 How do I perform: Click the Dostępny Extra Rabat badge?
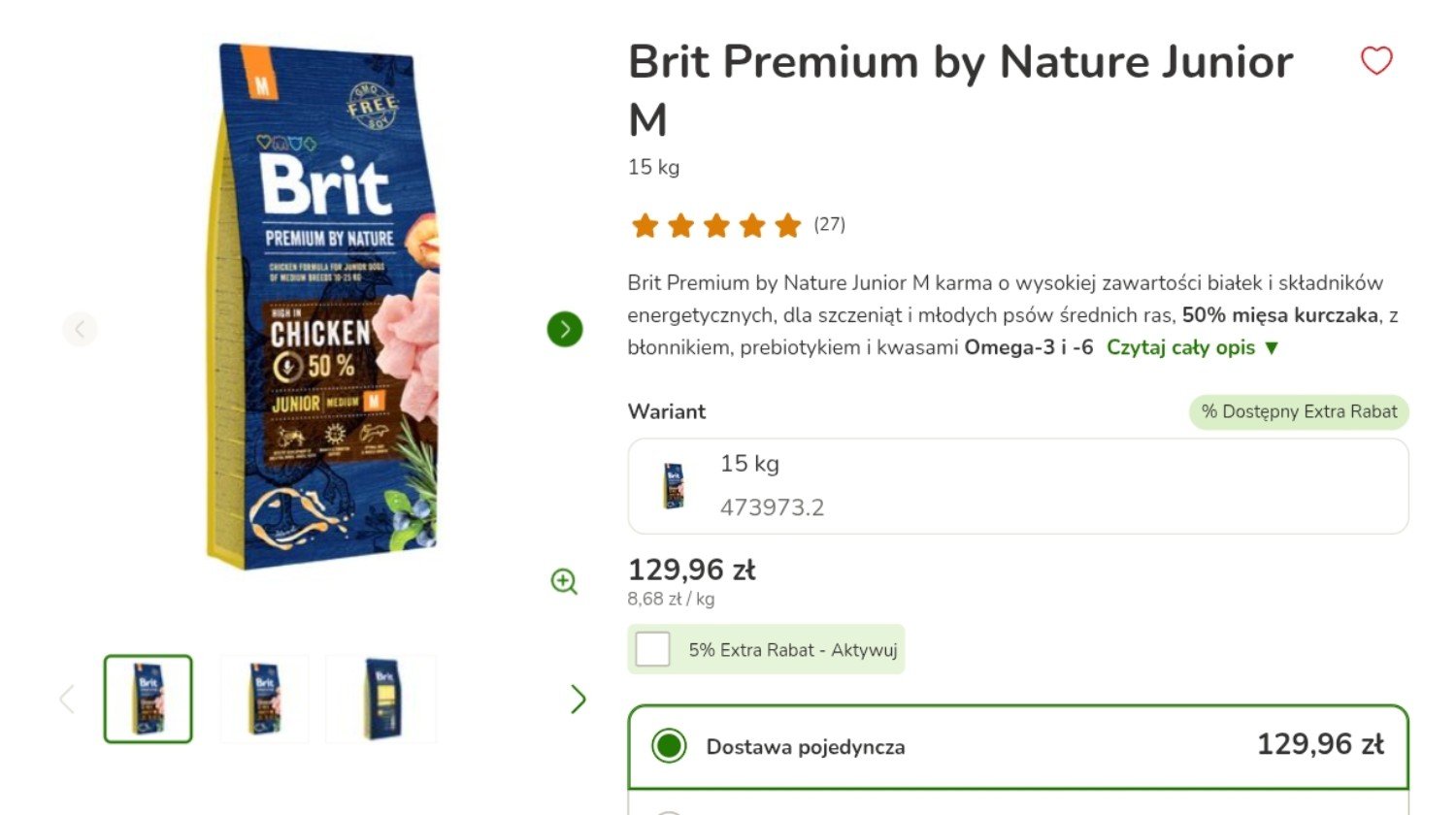[1299, 411]
